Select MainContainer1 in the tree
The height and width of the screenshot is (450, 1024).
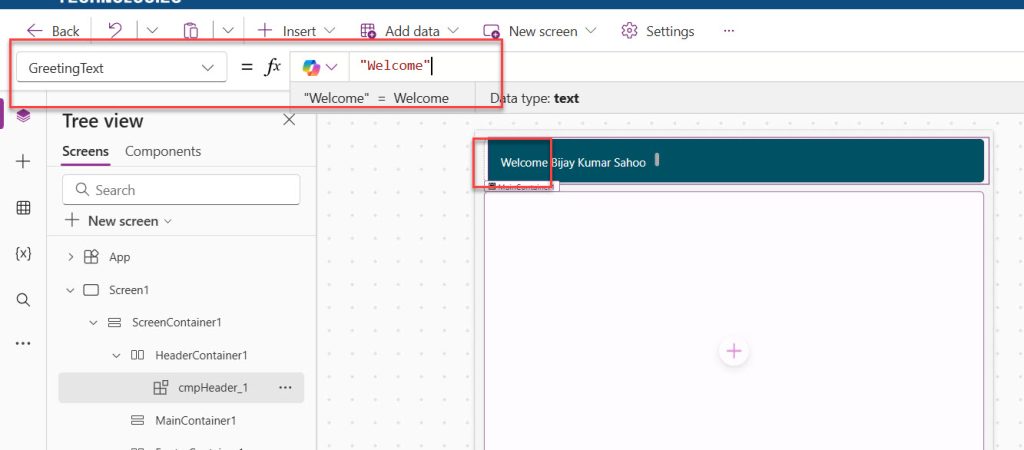point(195,421)
